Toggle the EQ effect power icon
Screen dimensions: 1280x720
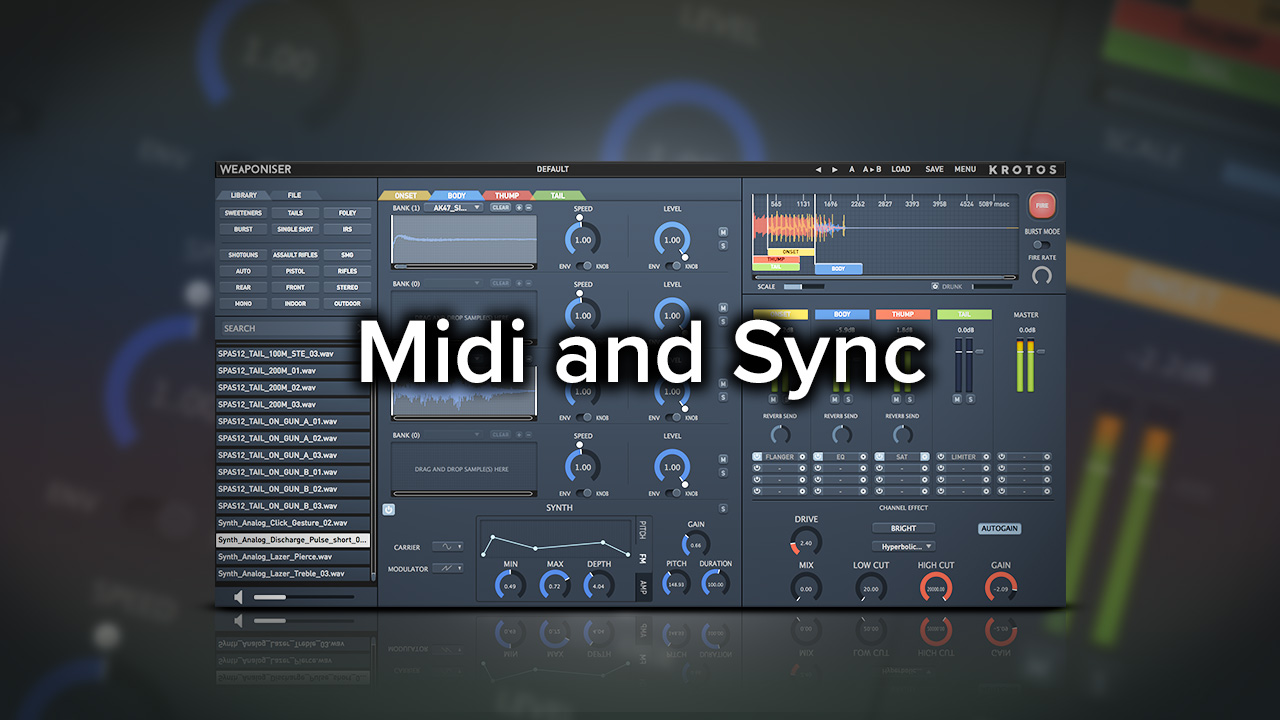[818, 457]
